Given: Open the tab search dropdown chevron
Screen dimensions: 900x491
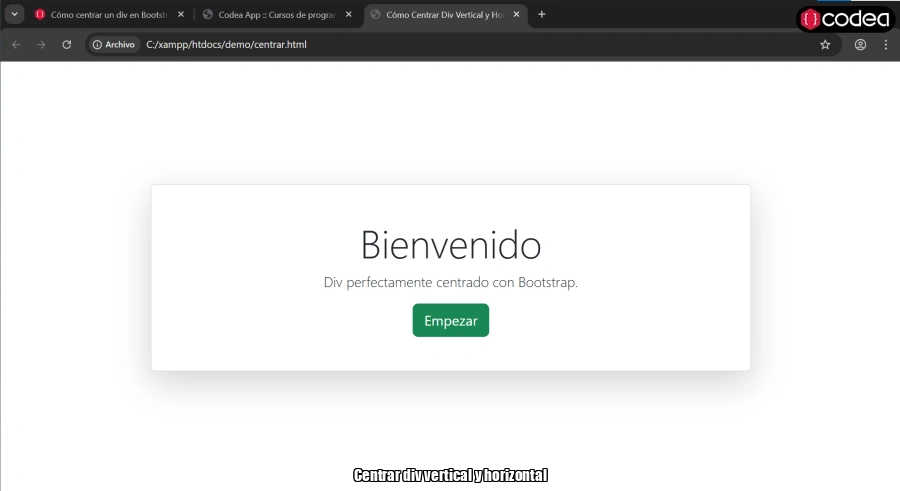Looking at the screenshot, I should tap(14, 14).
